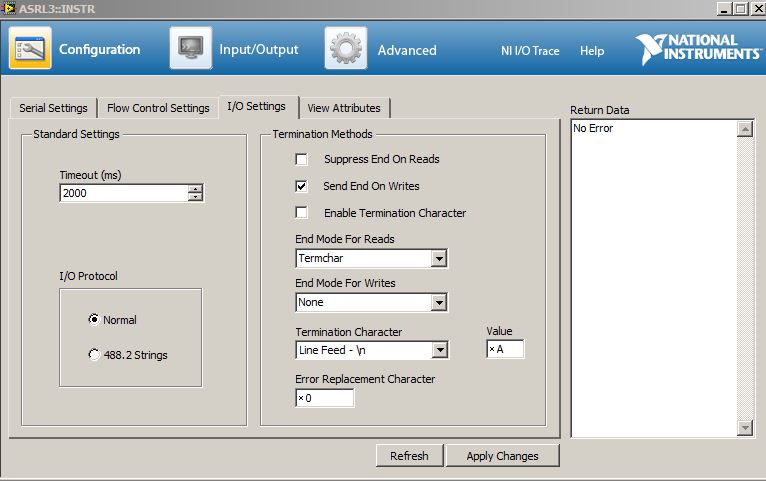The image size is (766, 481).
Task: Minimize the ASRL3::INSTR window
Action: click(724, 8)
